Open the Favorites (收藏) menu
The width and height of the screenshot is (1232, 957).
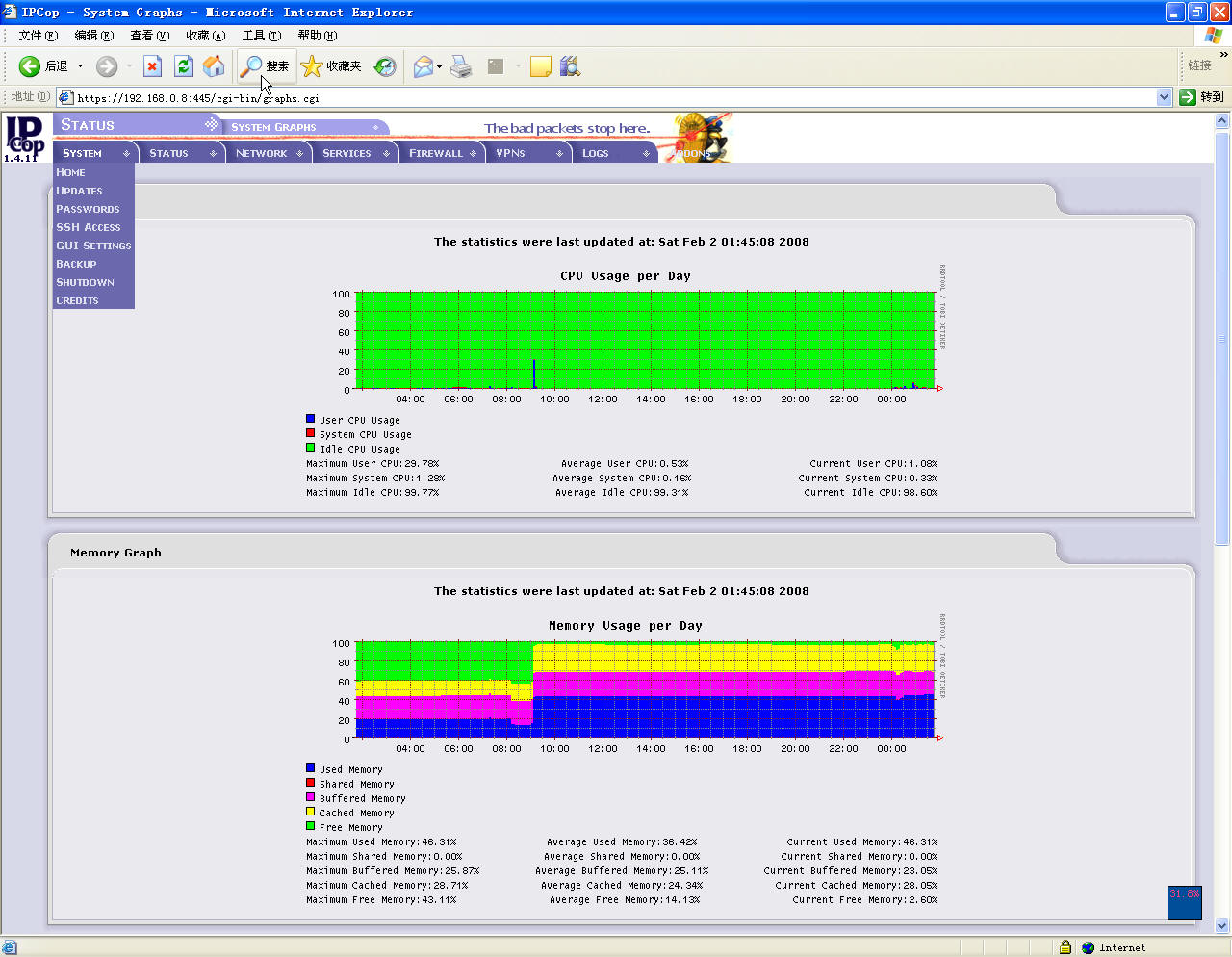coord(206,36)
